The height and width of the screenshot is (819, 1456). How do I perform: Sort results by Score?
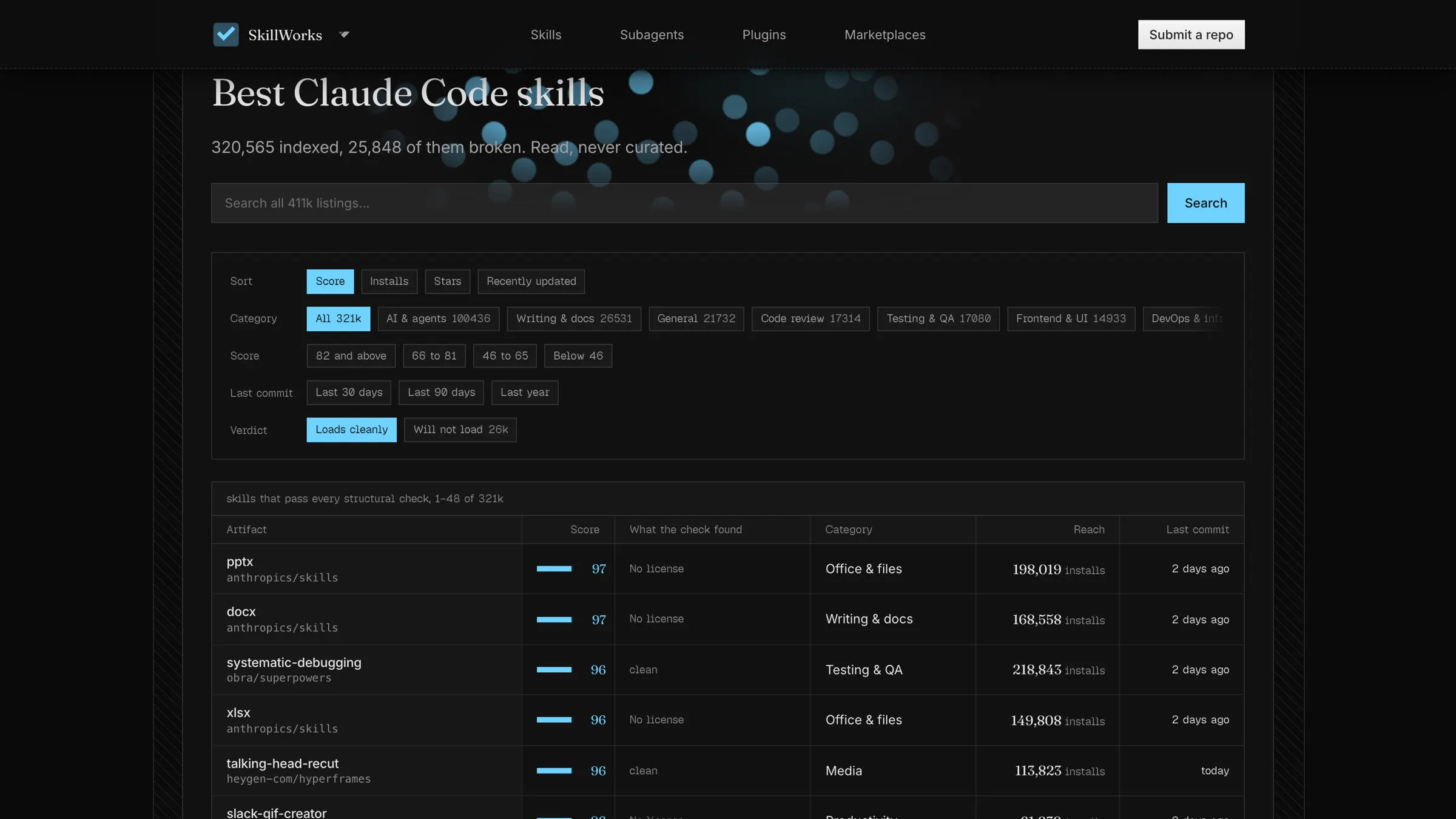[330, 281]
